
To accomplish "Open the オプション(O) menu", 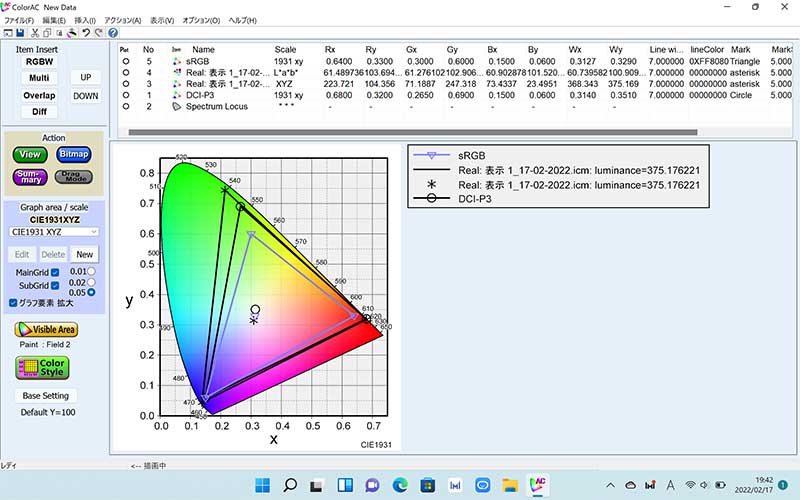I will click(x=201, y=20).
